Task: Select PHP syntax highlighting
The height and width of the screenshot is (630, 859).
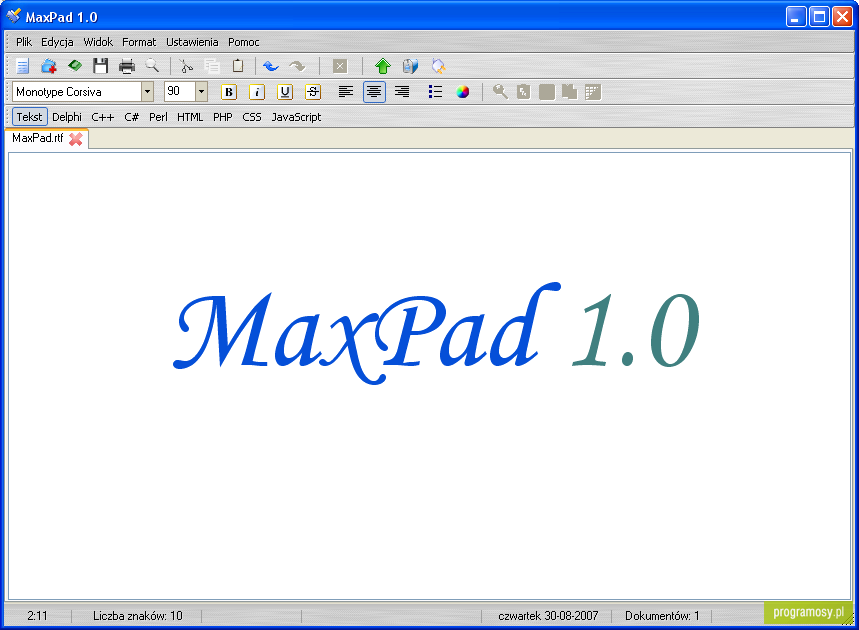Action: click(x=223, y=117)
